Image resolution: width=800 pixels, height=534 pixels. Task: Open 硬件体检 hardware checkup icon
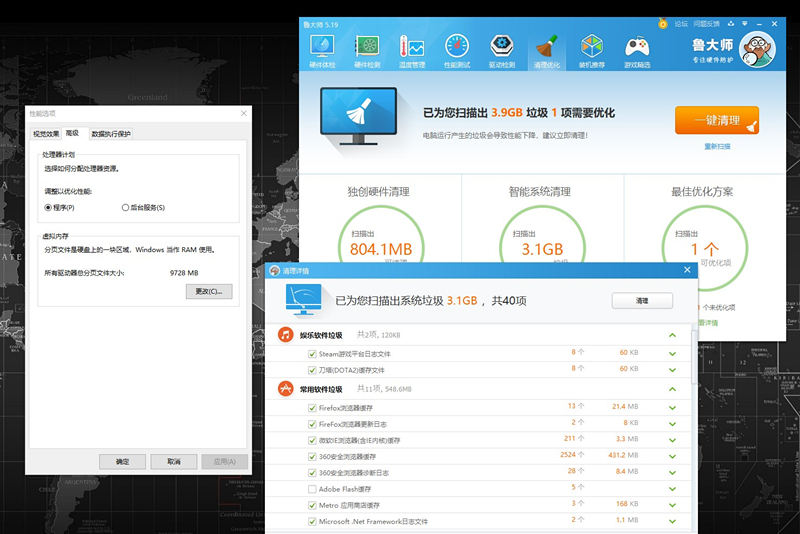tap(322, 50)
